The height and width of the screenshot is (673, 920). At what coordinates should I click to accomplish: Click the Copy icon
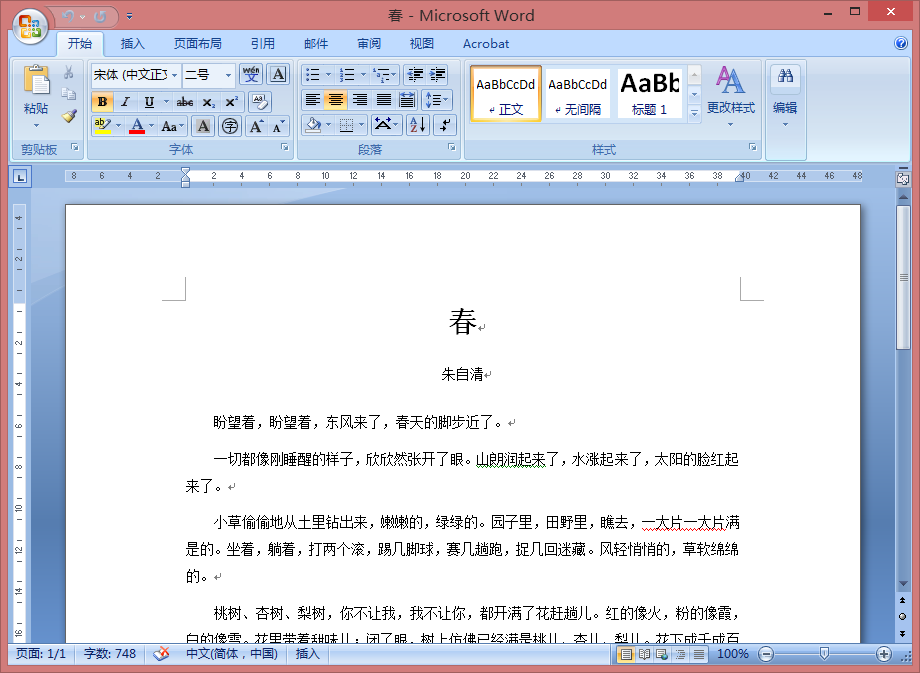[69, 94]
